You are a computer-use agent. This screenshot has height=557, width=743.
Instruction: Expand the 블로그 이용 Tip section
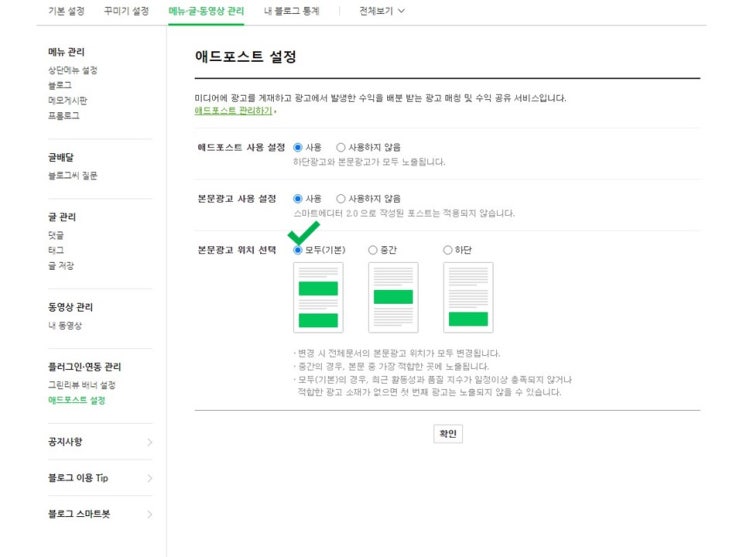click(x=100, y=478)
